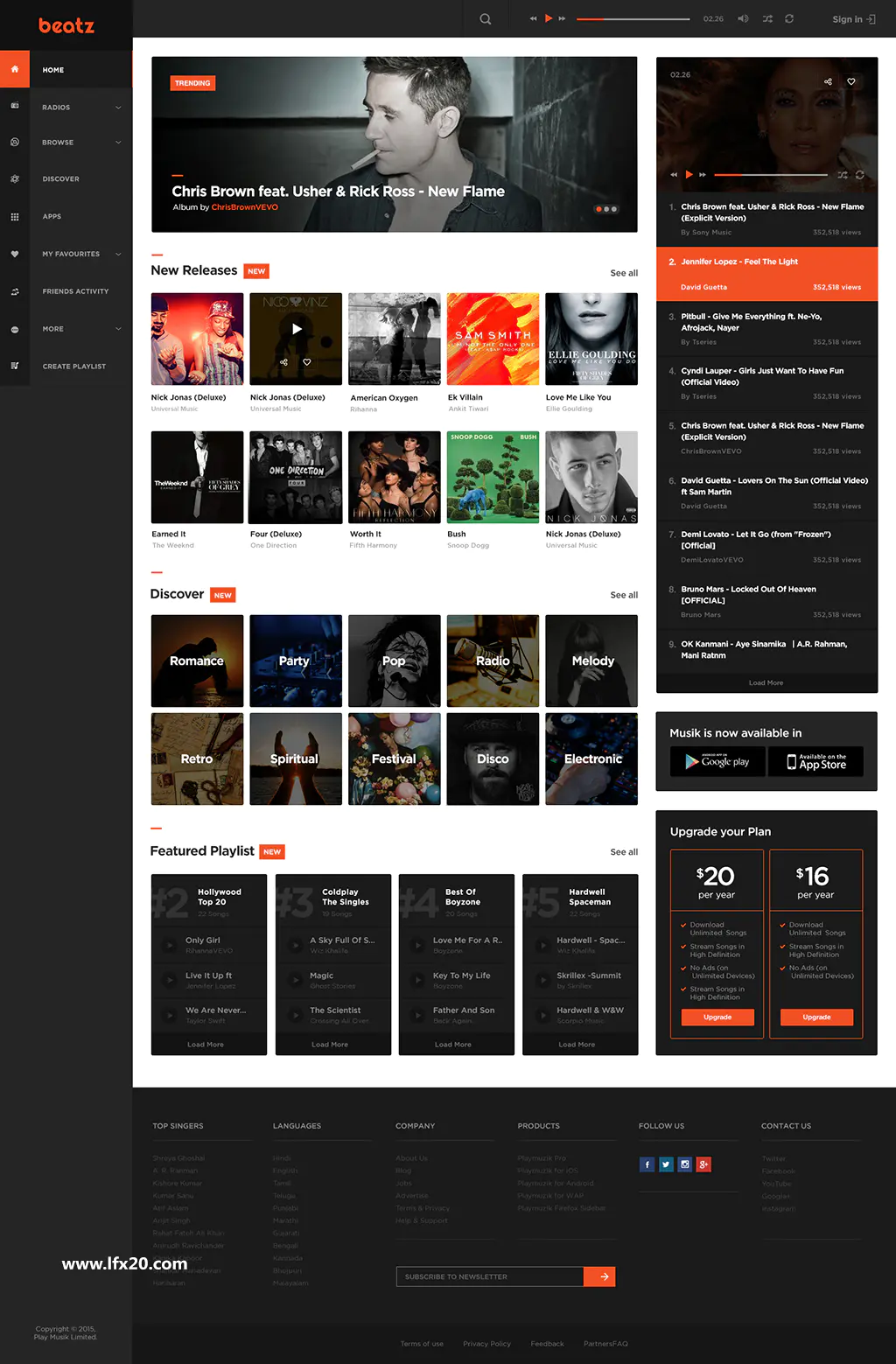The width and height of the screenshot is (896, 1364).
Task: Click the beatz logo
Action: 66,25
